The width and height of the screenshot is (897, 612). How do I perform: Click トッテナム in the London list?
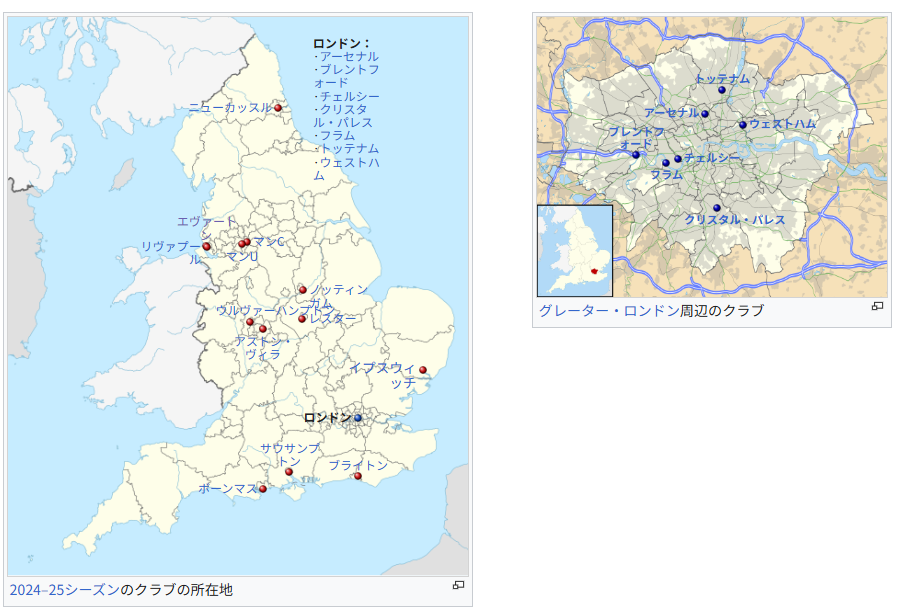[349, 149]
